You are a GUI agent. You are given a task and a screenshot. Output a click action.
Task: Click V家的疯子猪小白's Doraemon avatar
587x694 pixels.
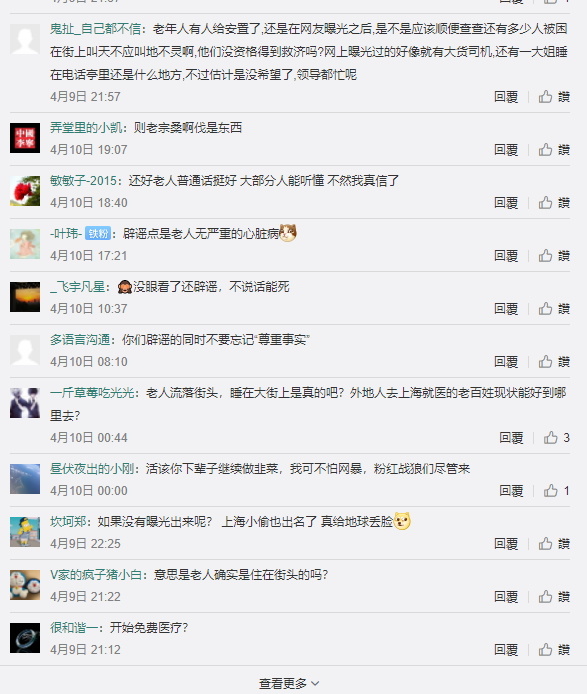[x=25, y=585]
